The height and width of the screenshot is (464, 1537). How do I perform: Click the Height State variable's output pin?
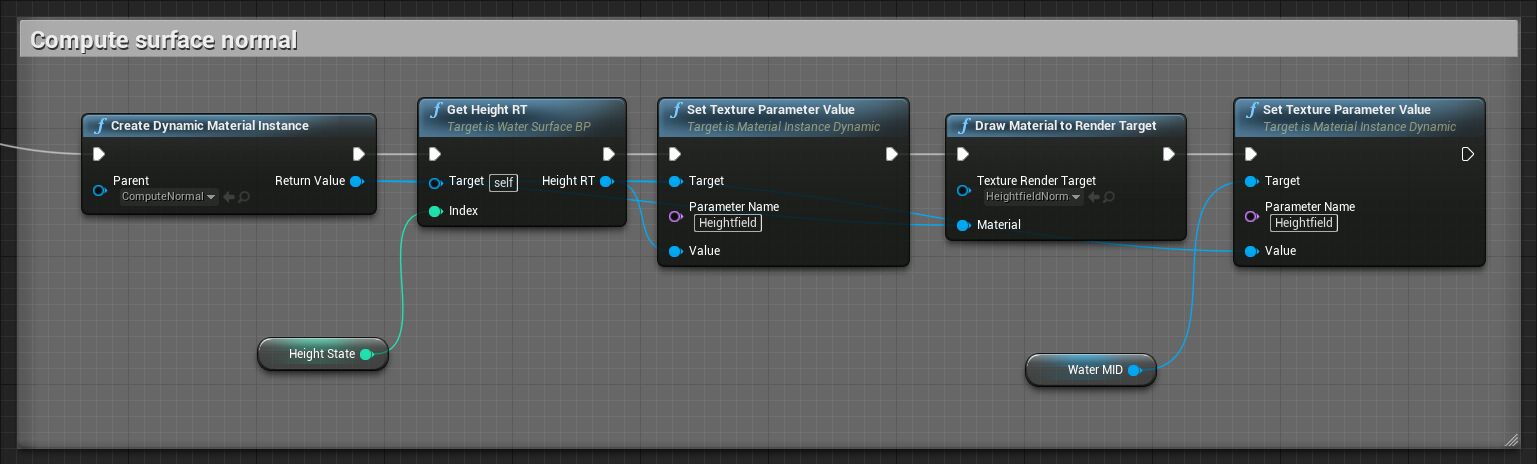366,354
